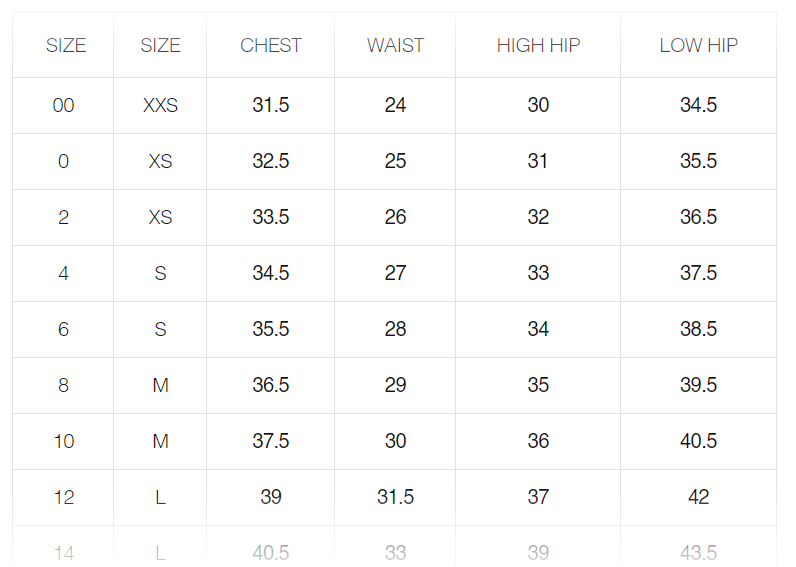Select the XXS size cell

tap(160, 105)
